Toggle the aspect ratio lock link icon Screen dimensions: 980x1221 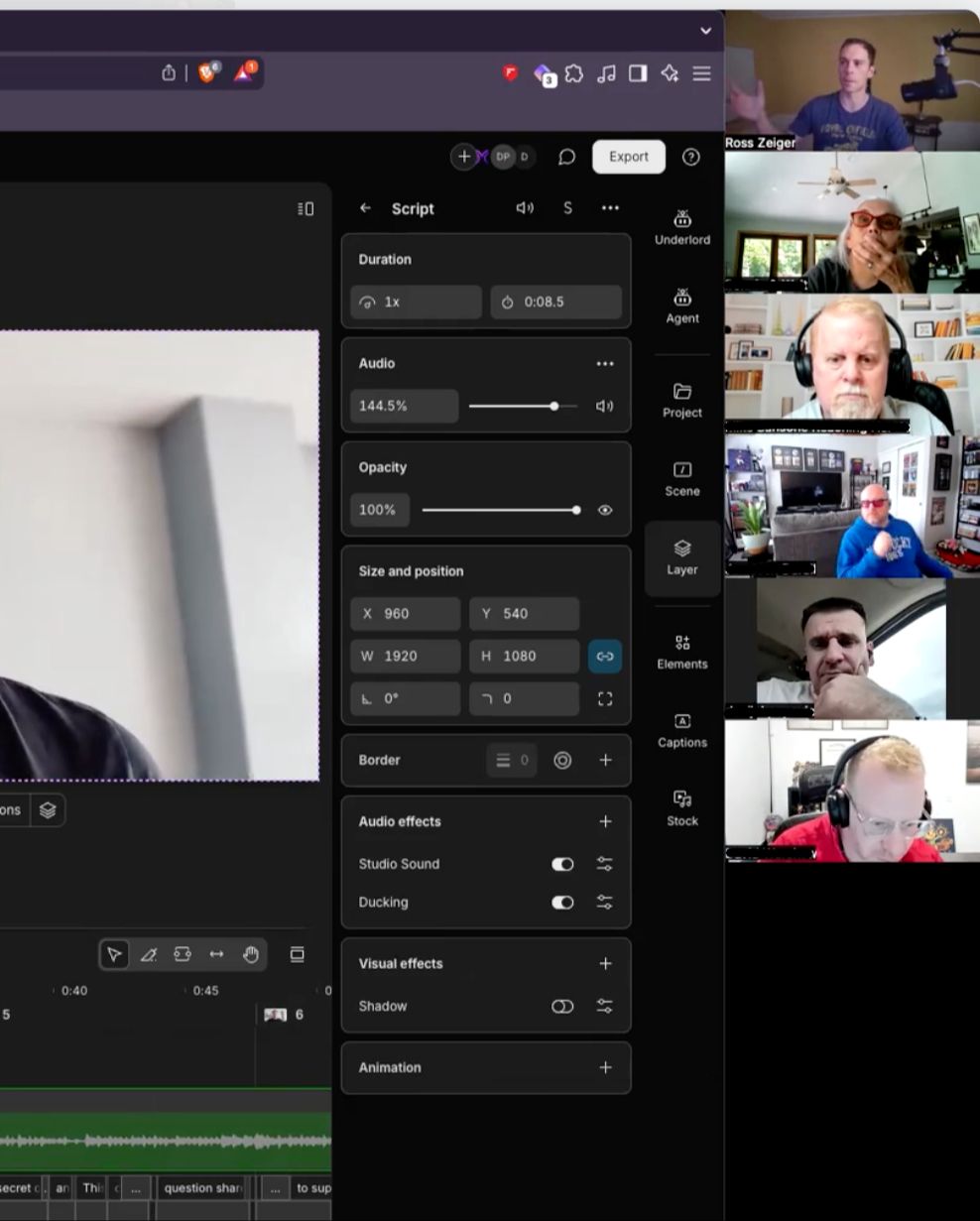[x=605, y=657]
